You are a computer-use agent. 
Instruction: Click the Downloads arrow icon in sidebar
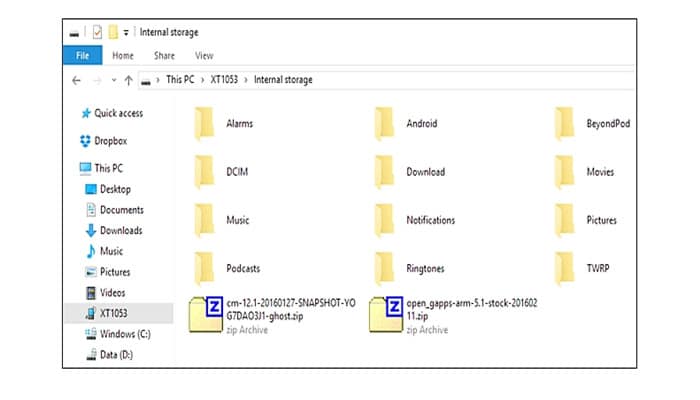(91, 230)
